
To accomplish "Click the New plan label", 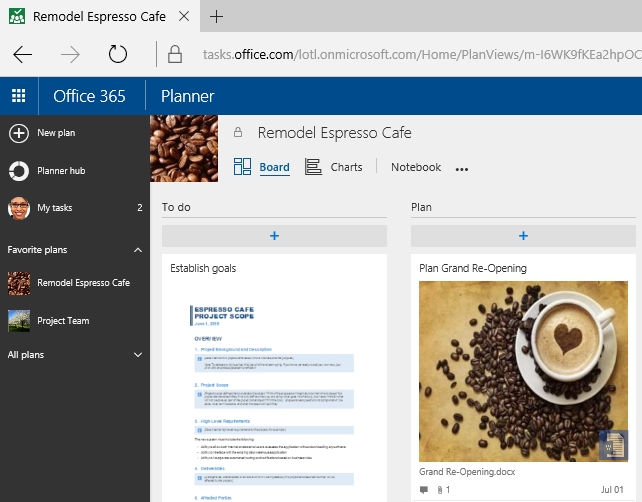I will [x=56, y=133].
